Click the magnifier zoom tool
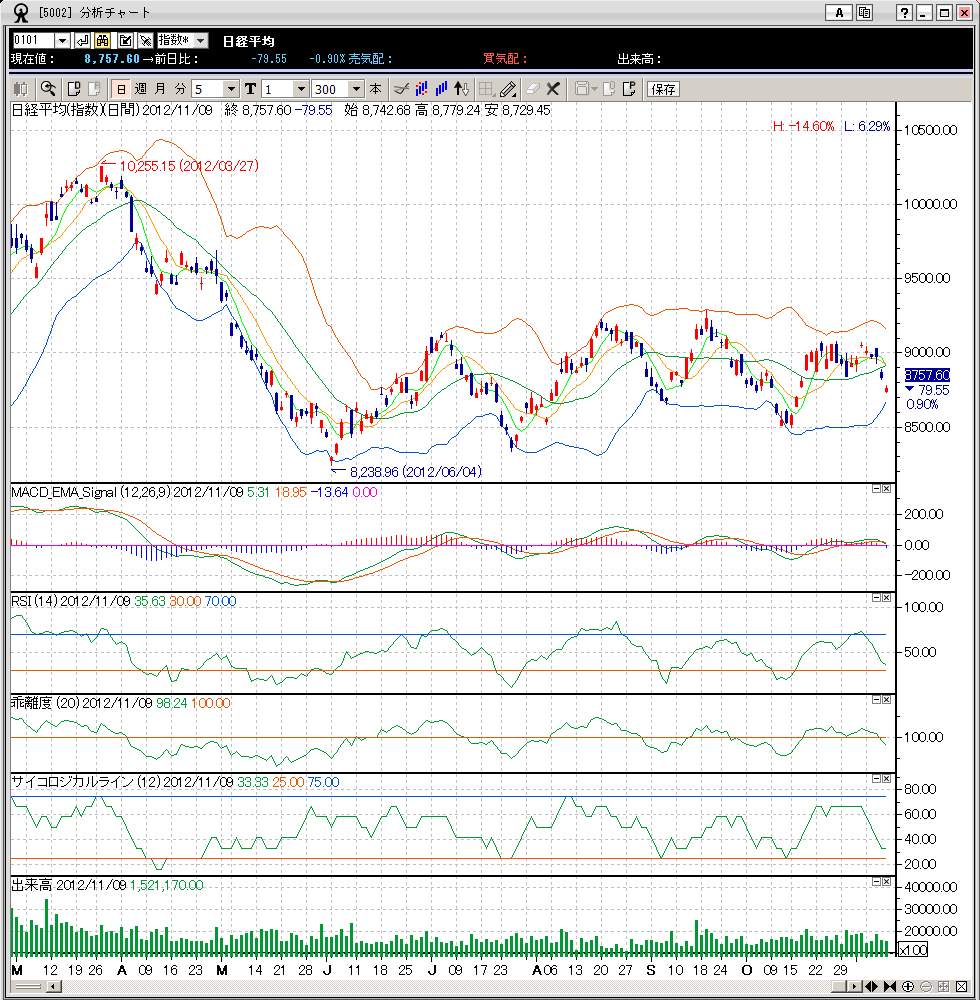This screenshot has height=1000, width=980. [x=47, y=88]
